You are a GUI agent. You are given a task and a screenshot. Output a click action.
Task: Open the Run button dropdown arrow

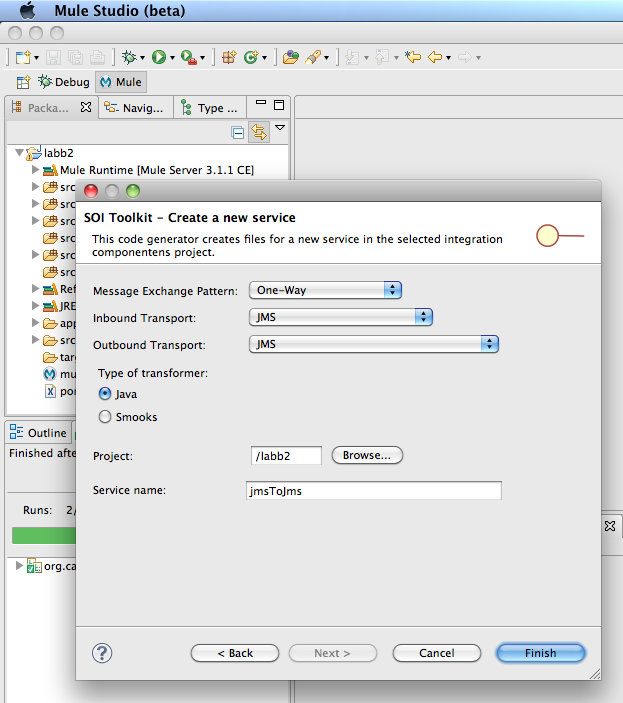172,58
